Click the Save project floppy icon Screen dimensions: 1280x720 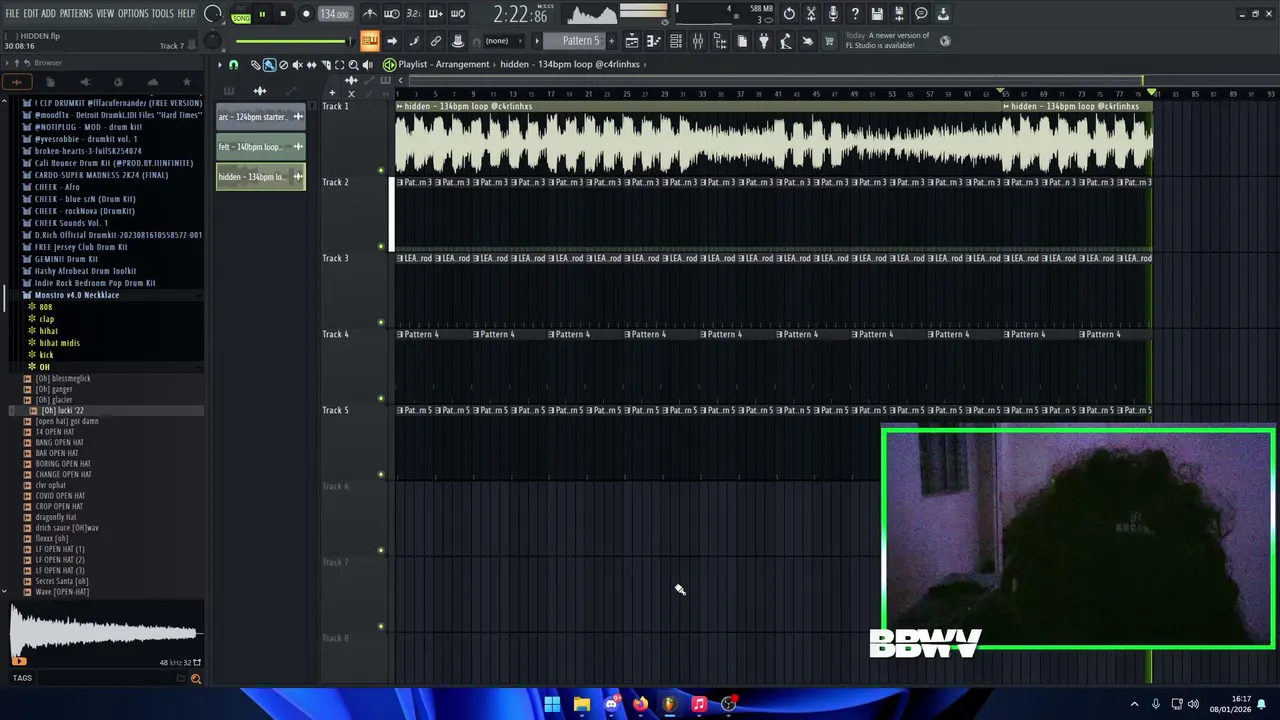coord(877,14)
